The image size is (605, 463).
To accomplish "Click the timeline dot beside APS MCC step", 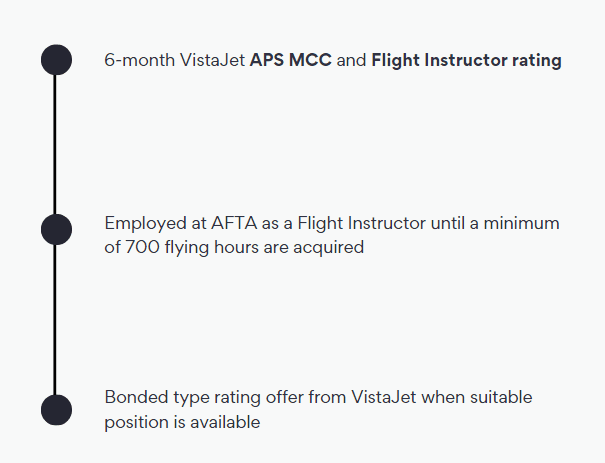I will tap(56, 60).
